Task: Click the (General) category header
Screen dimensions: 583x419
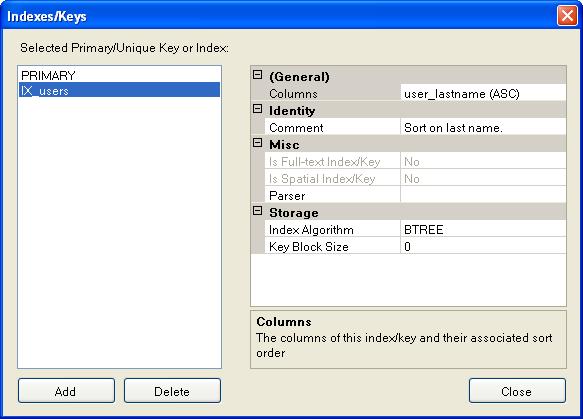Action: point(409,76)
